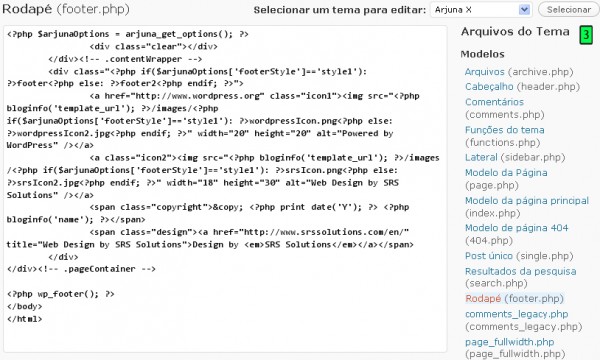Open Modelo da página principal (index.php)

tap(527, 201)
